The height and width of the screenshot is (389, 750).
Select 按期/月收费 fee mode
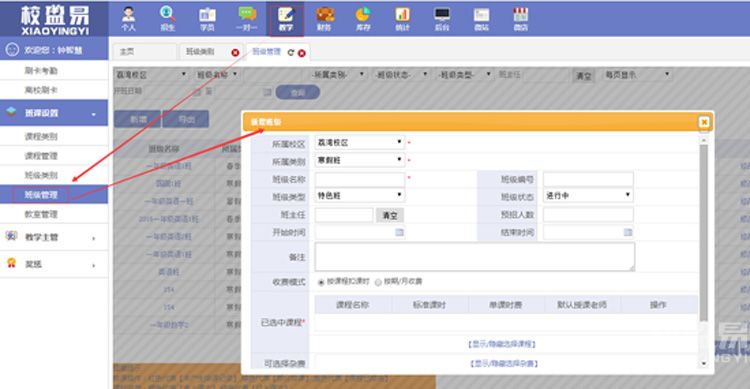[x=378, y=282]
